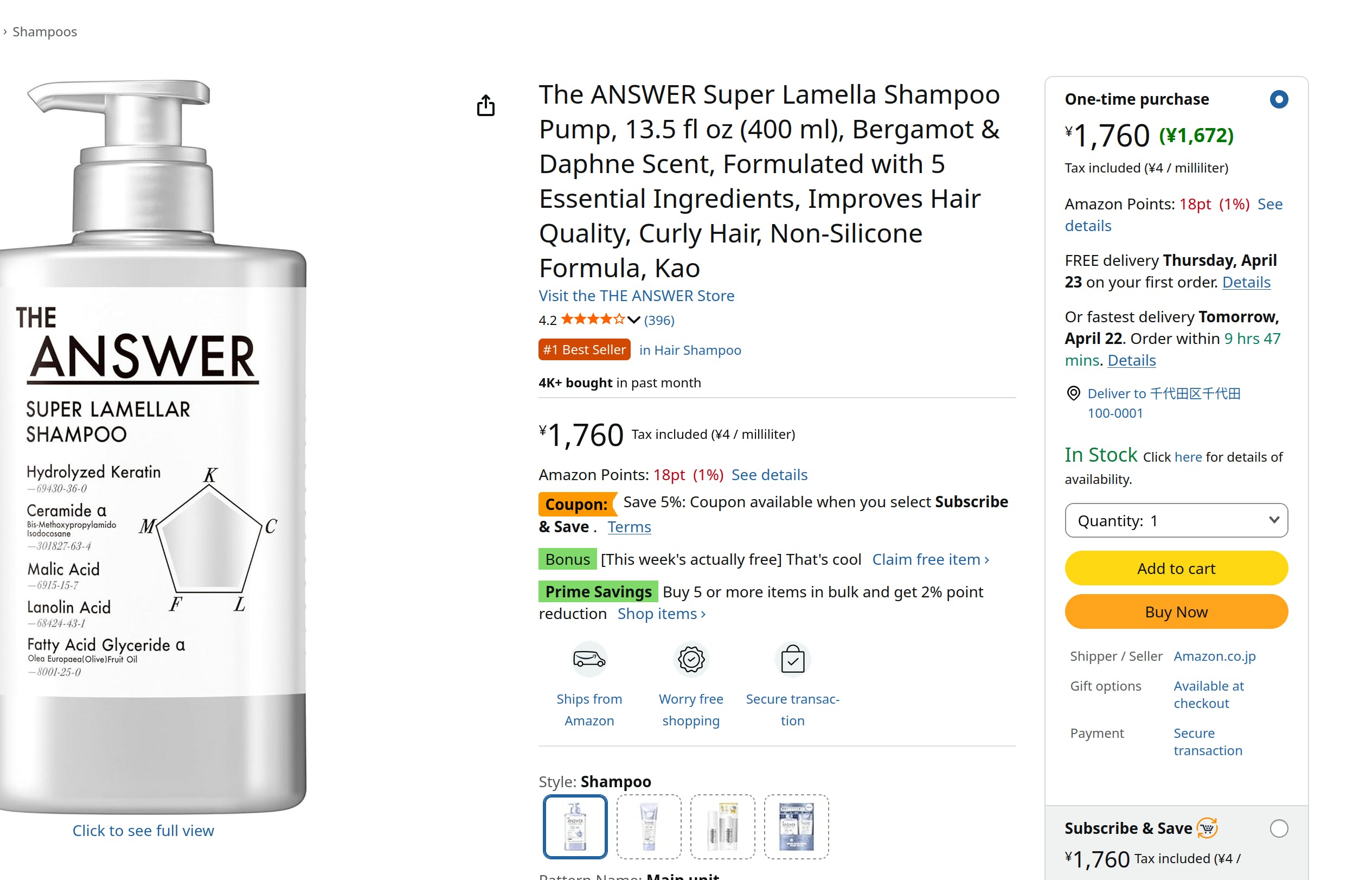1372x880 pixels.
Task: Select the second style thumbnail option
Action: tap(648, 826)
